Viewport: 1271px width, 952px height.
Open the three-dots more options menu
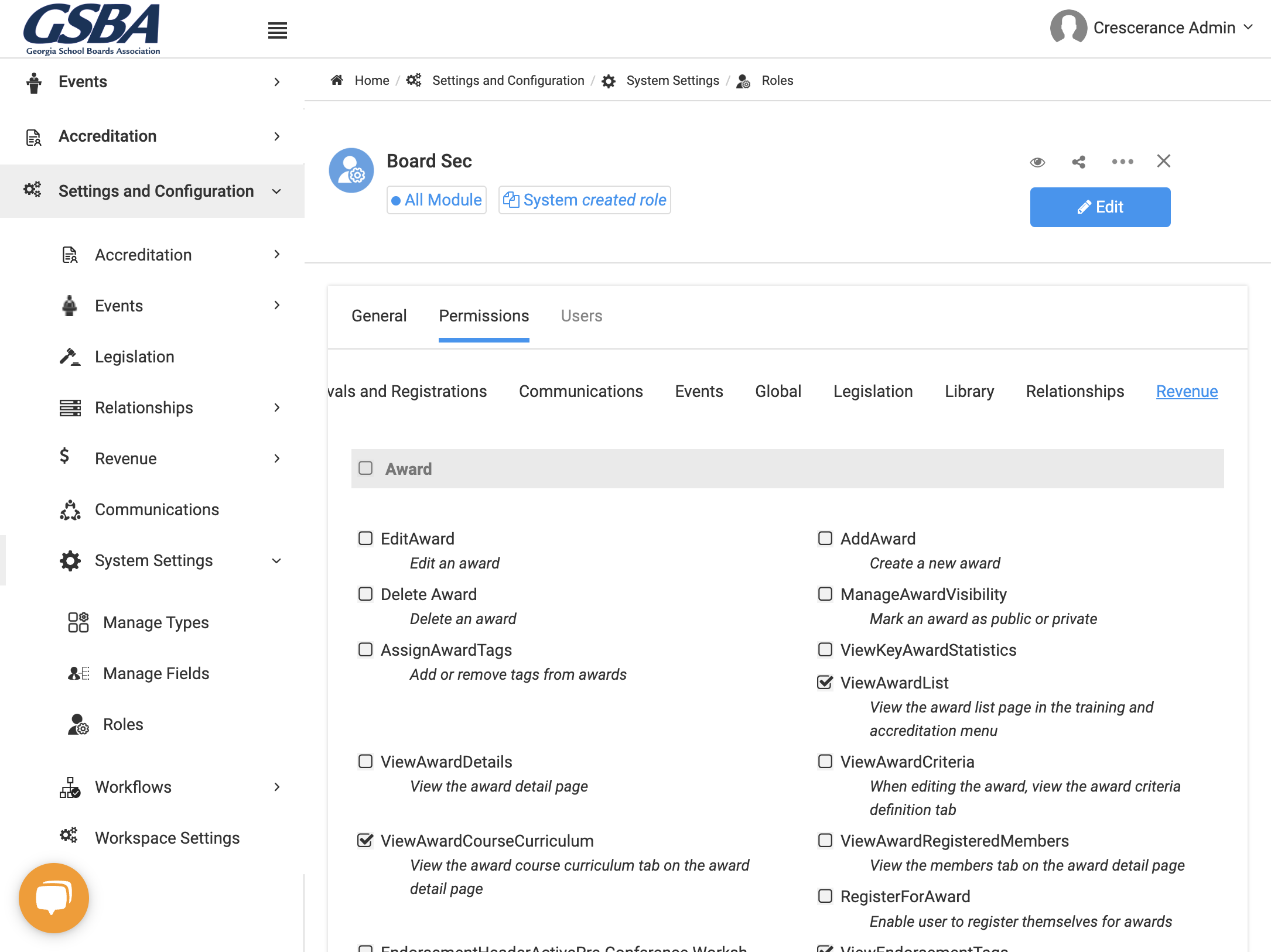coord(1122,162)
